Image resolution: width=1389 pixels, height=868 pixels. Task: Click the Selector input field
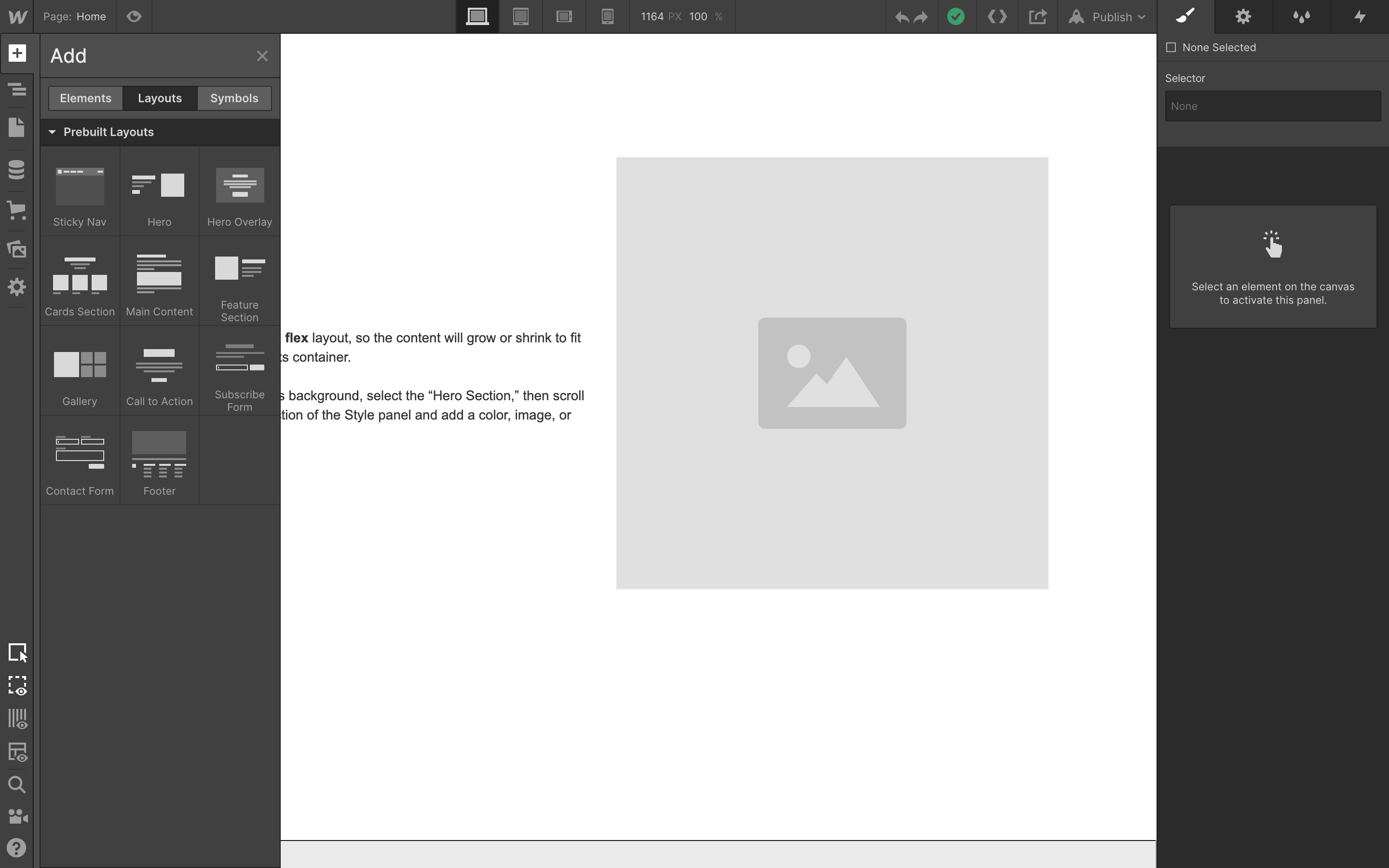1272,106
